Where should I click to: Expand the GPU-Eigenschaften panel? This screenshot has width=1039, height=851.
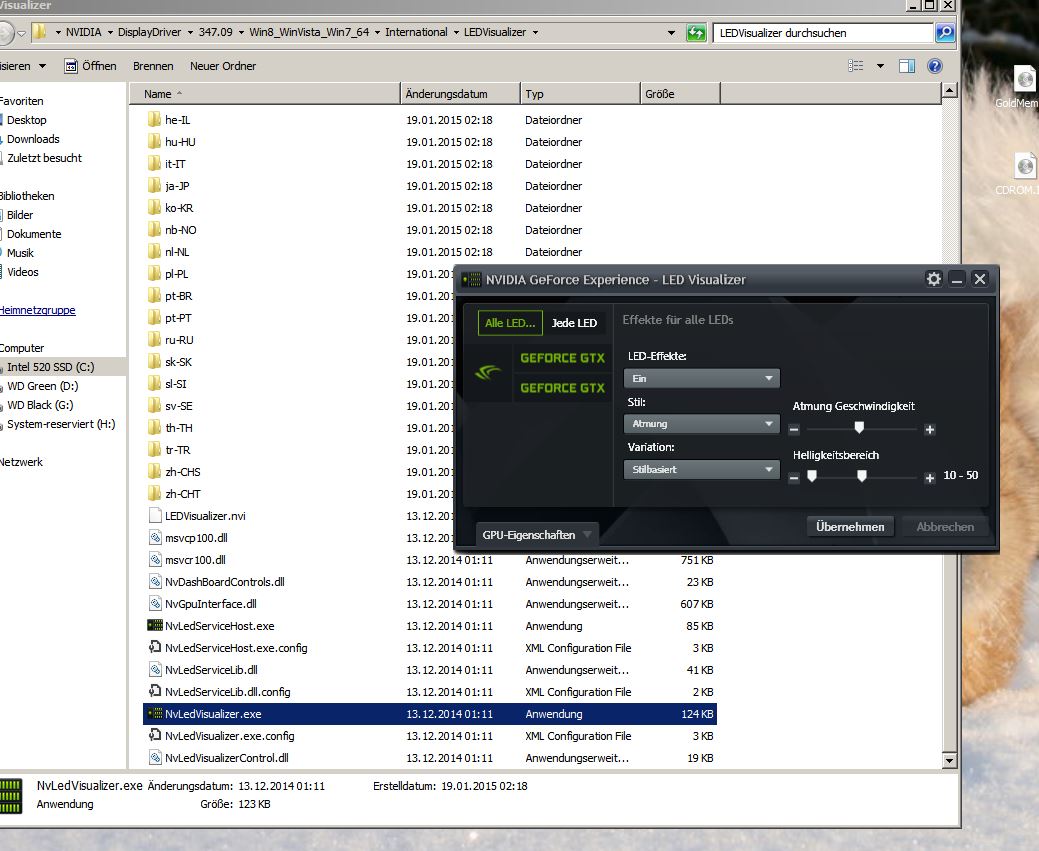[537, 534]
